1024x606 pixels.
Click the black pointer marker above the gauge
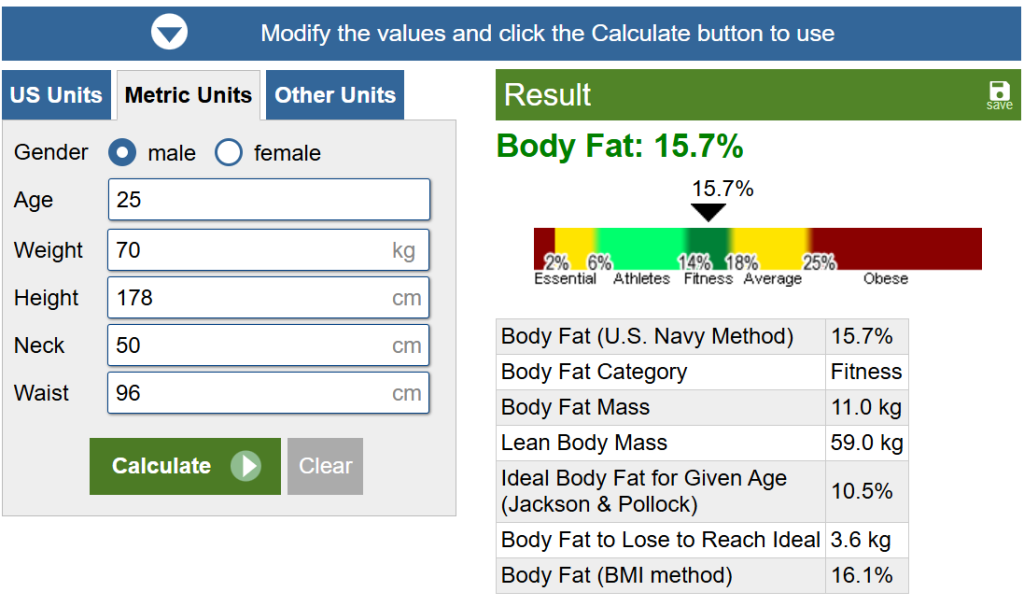(x=708, y=212)
